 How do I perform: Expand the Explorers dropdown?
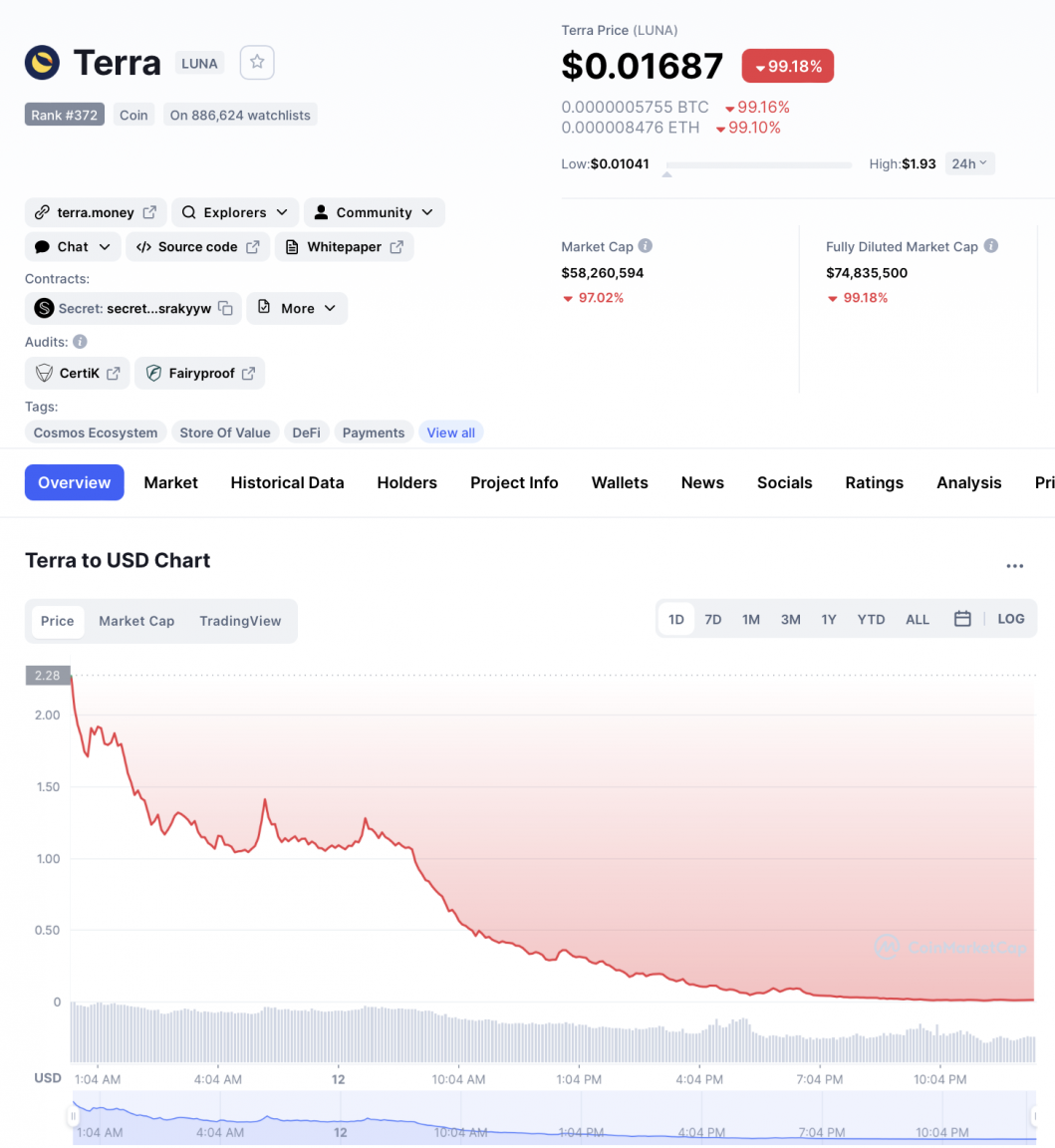235,212
